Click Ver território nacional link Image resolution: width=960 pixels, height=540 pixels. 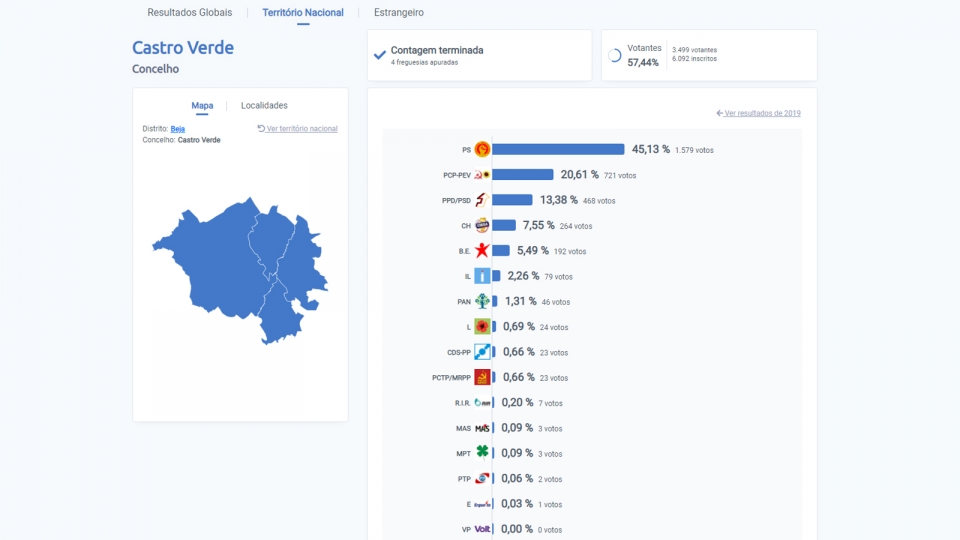click(x=298, y=129)
